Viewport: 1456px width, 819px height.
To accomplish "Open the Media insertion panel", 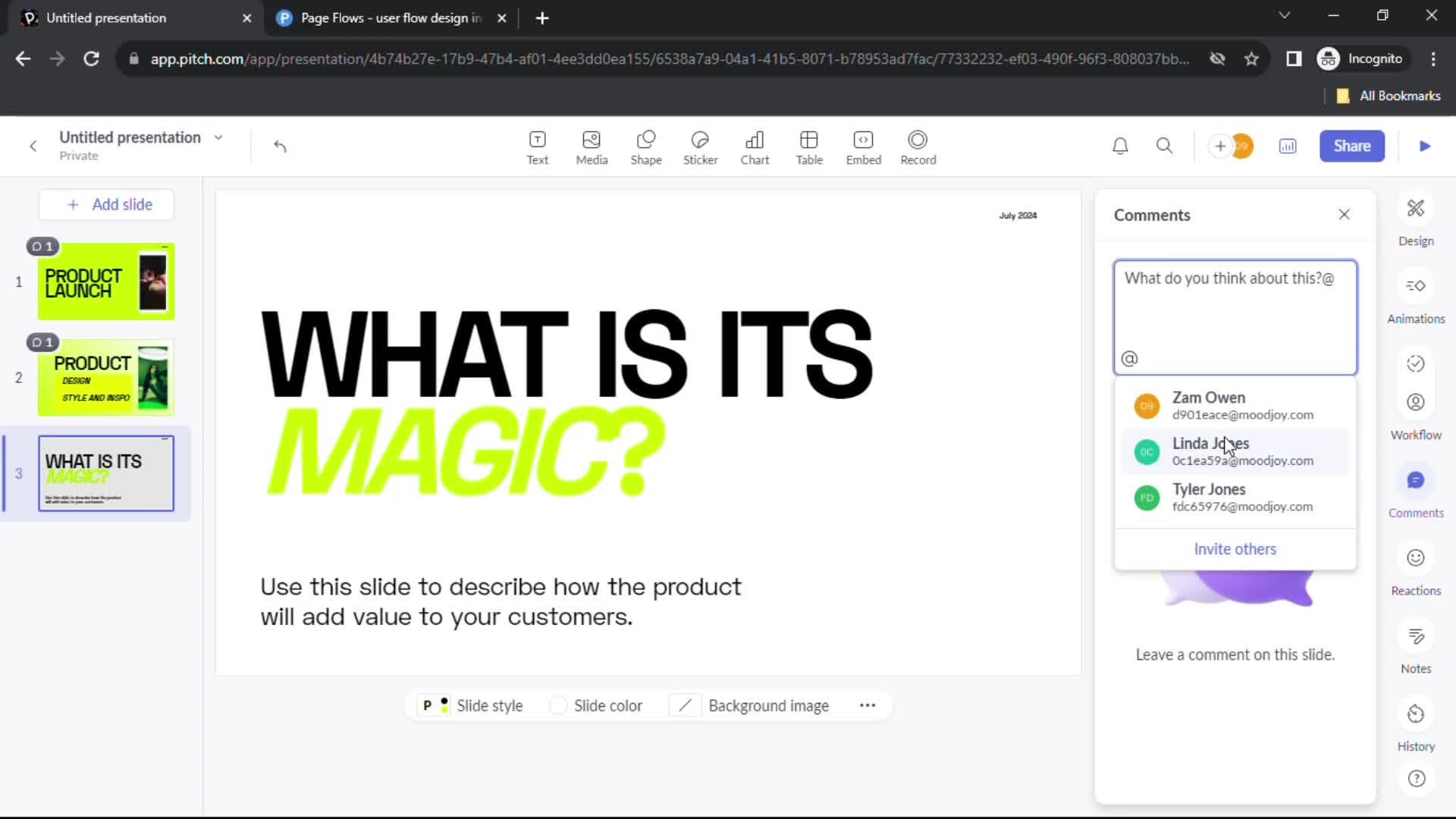I will (x=591, y=147).
